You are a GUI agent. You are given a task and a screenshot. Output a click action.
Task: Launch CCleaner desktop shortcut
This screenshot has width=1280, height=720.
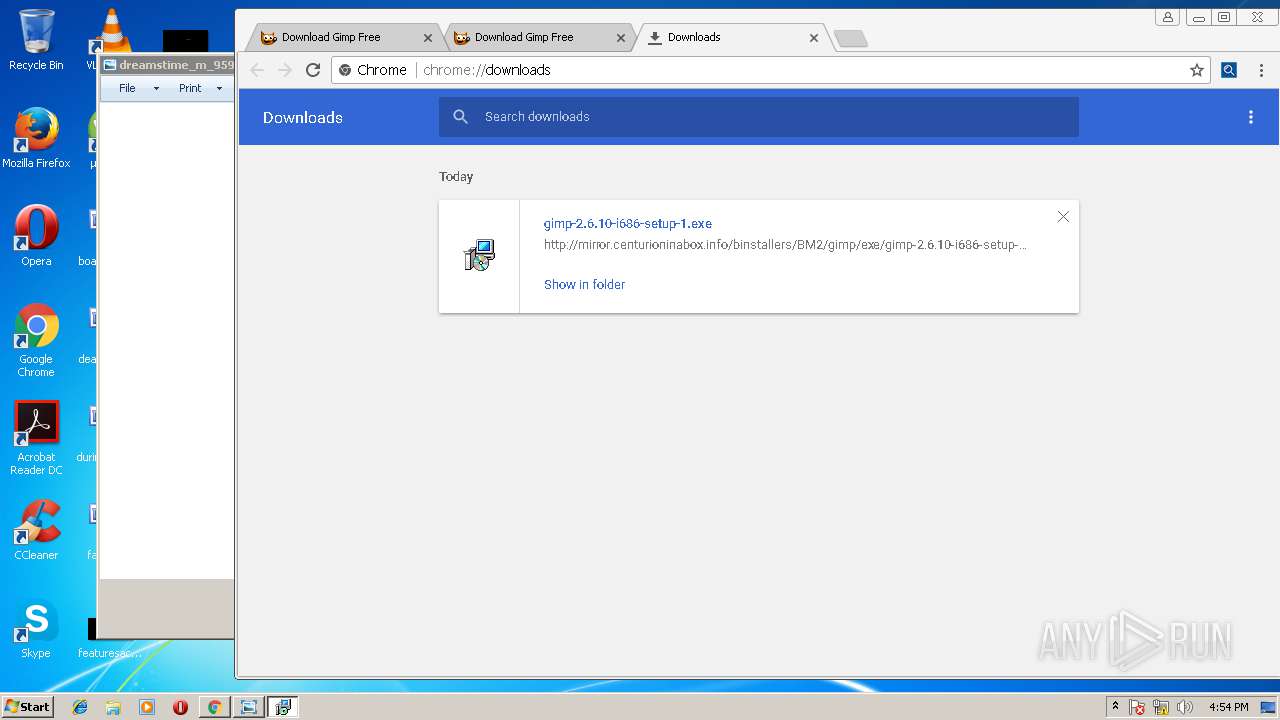[36, 530]
